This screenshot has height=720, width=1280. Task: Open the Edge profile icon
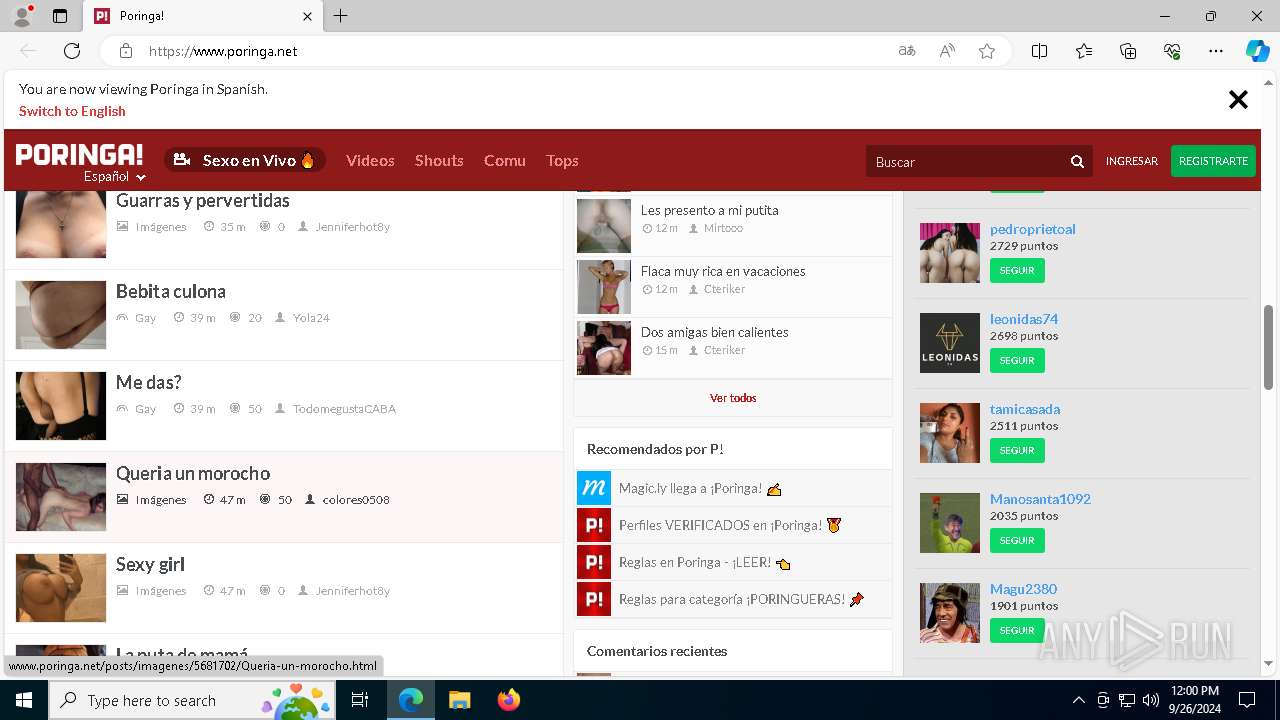coord(21,16)
